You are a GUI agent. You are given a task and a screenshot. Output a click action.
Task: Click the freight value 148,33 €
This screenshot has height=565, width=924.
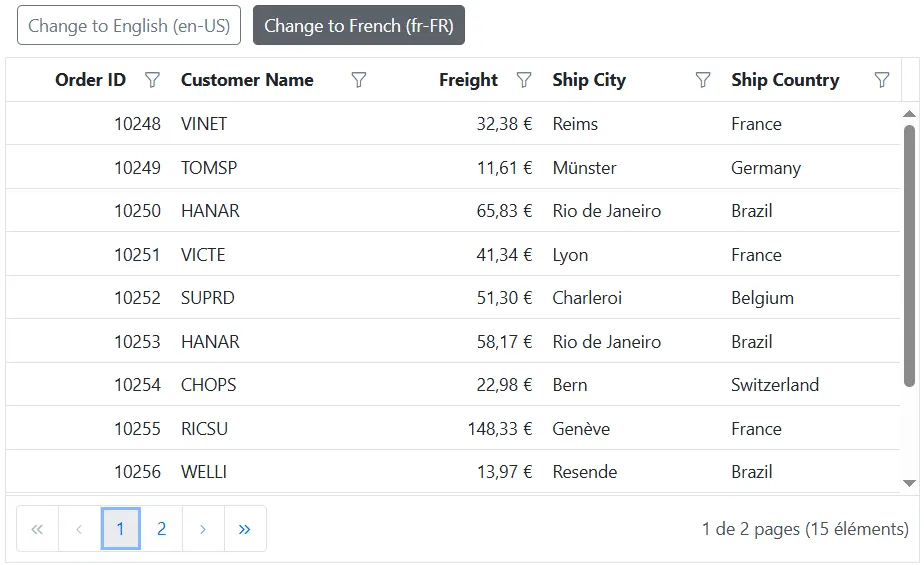(x=500, y=429)
